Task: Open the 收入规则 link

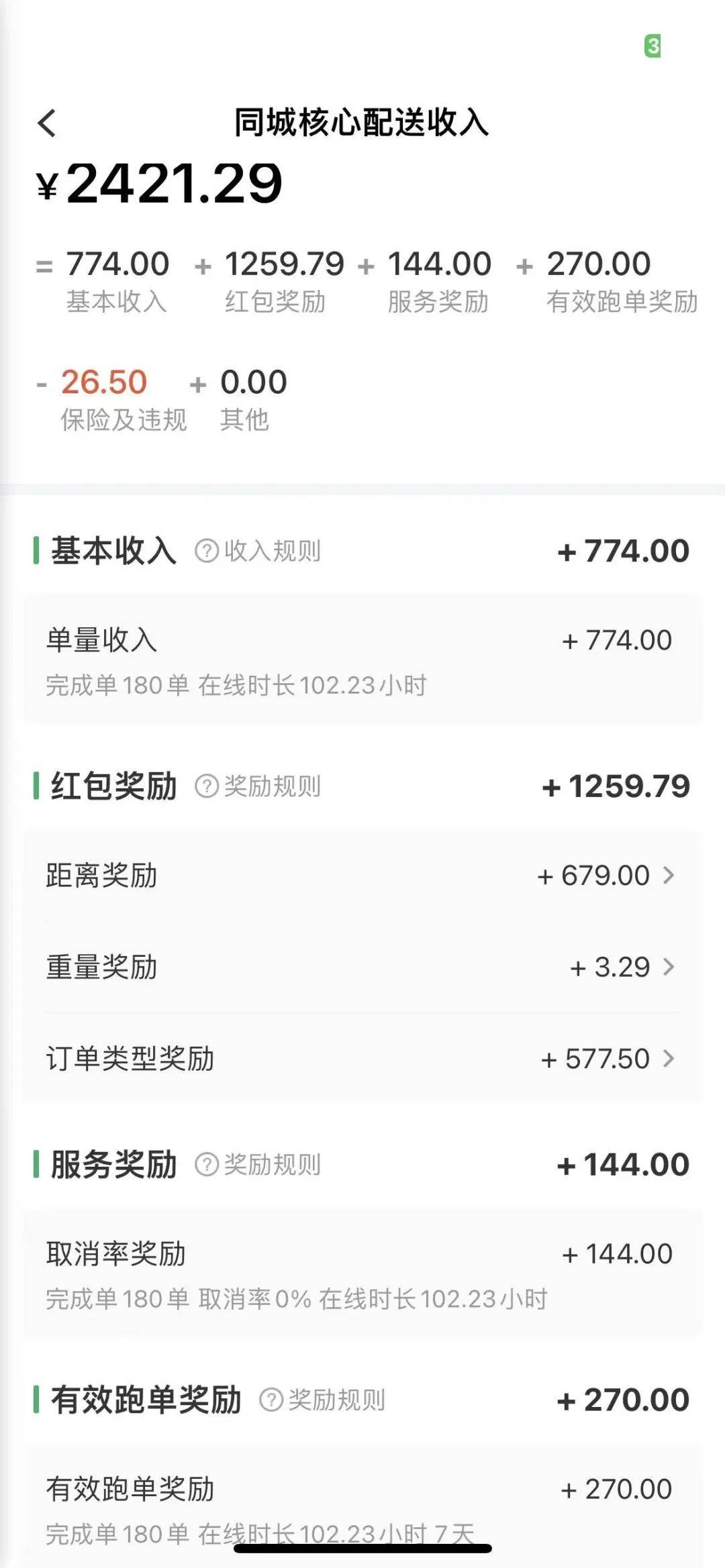Action: click(273, 551)
